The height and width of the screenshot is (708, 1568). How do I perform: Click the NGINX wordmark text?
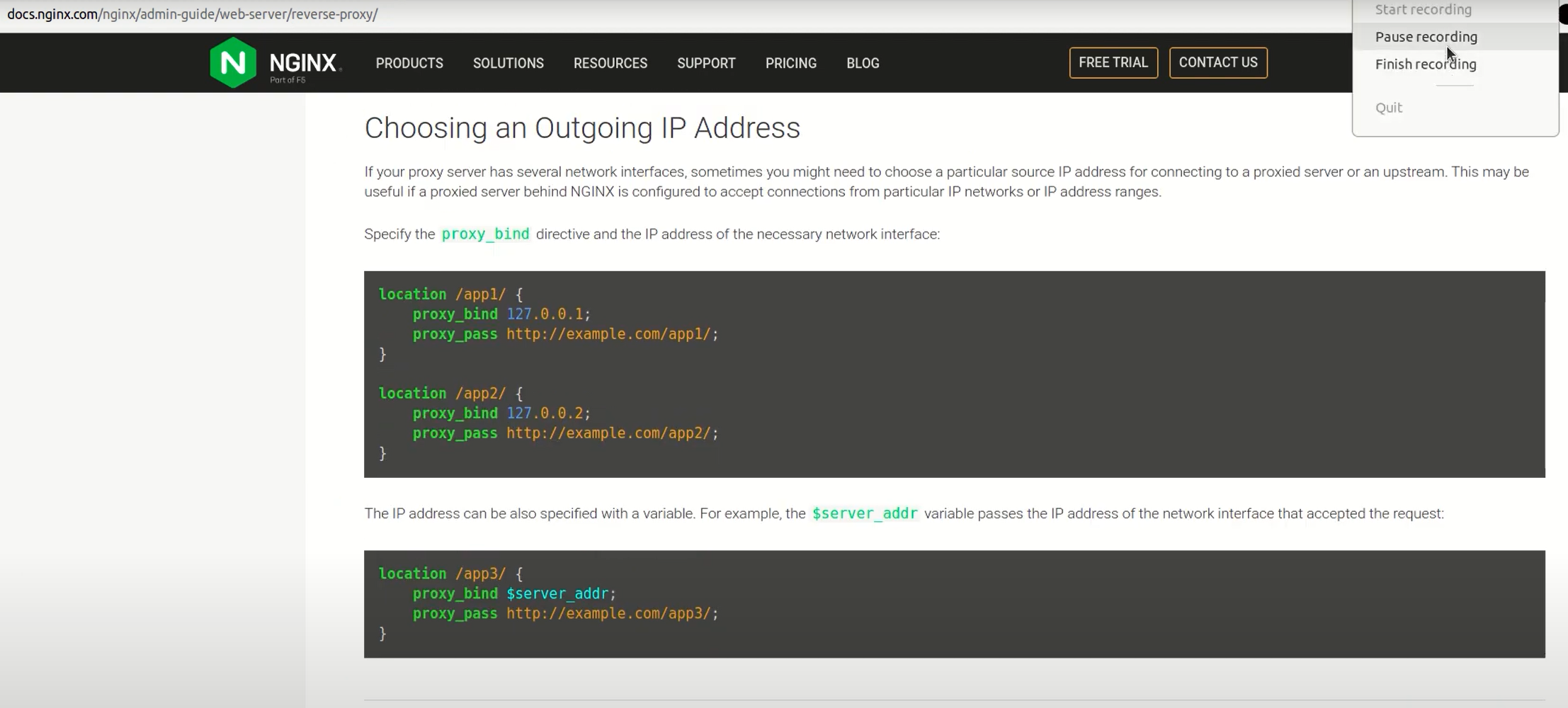click(x=303, y=63)
